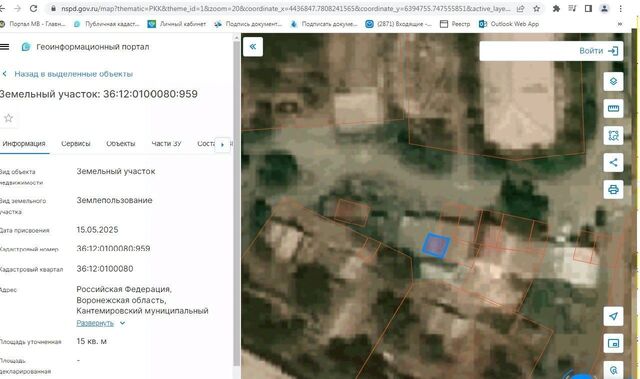Image resolution: width=640 pixels, height=379 pixels.
Task: Click the Войти login button
Action: point(598,51)
